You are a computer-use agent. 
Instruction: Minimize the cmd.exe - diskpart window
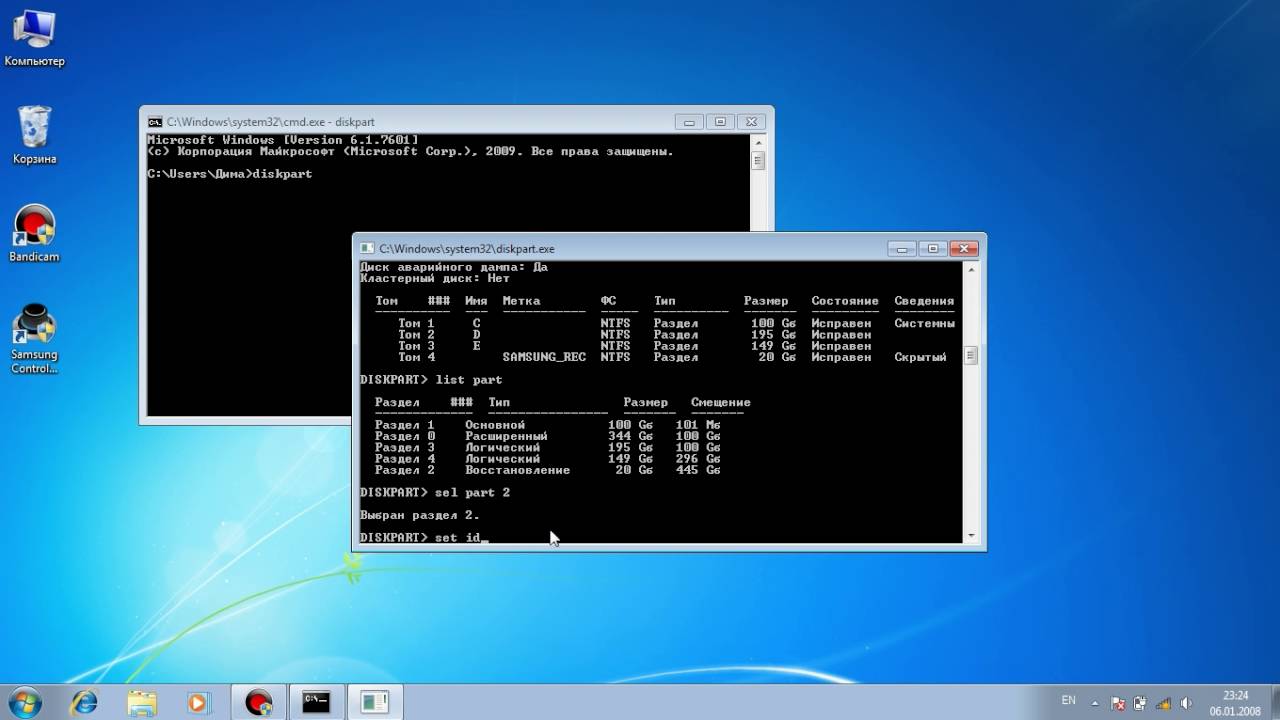[689, 121]
